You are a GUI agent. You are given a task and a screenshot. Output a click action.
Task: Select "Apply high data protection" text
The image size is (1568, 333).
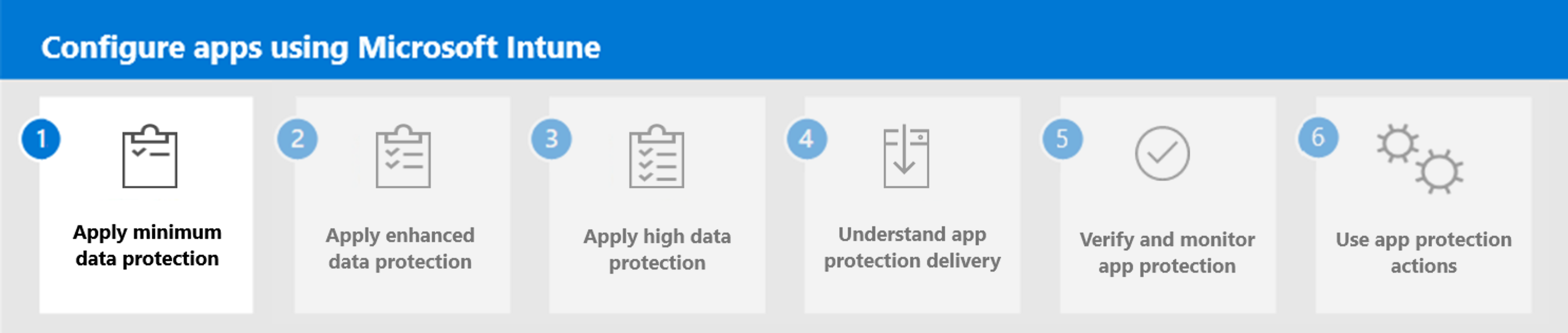click(657, 249)
